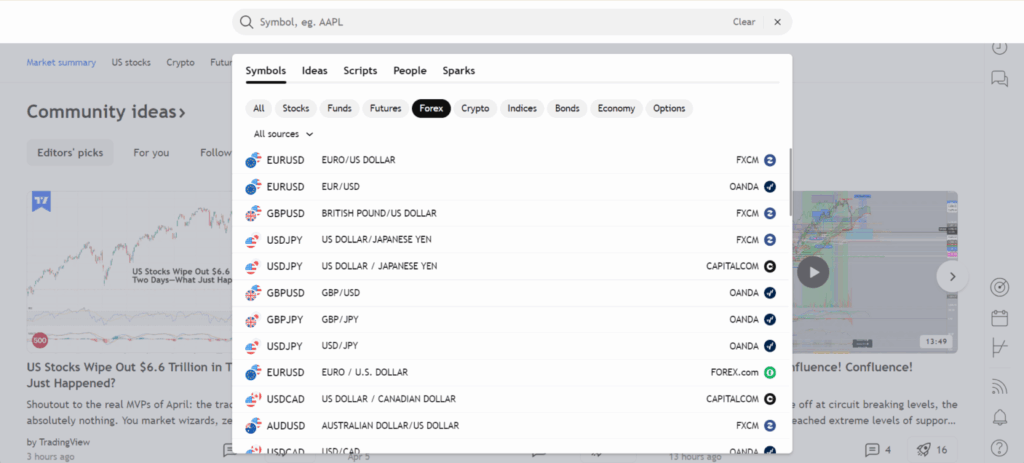1024x463 pixels.
Task: Click the target icon in right sidebar
Action: point(998,287)
